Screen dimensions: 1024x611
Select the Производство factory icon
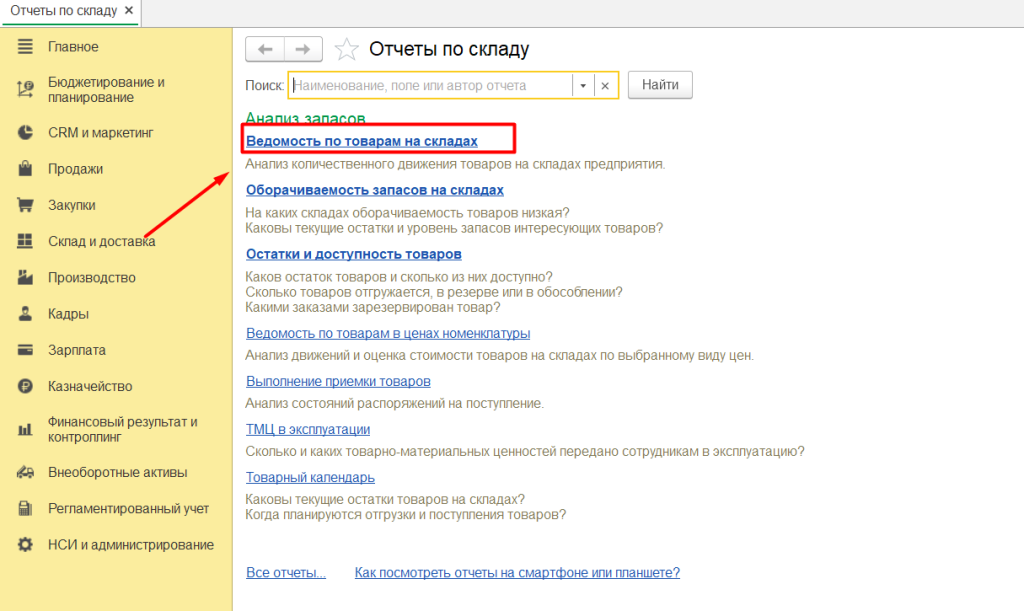tap(26, 278)
